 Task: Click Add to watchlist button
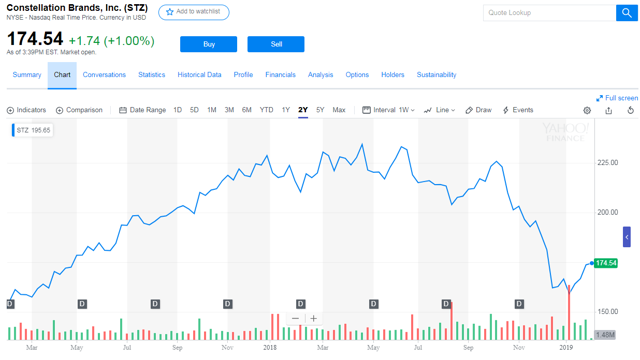[194, 12]
